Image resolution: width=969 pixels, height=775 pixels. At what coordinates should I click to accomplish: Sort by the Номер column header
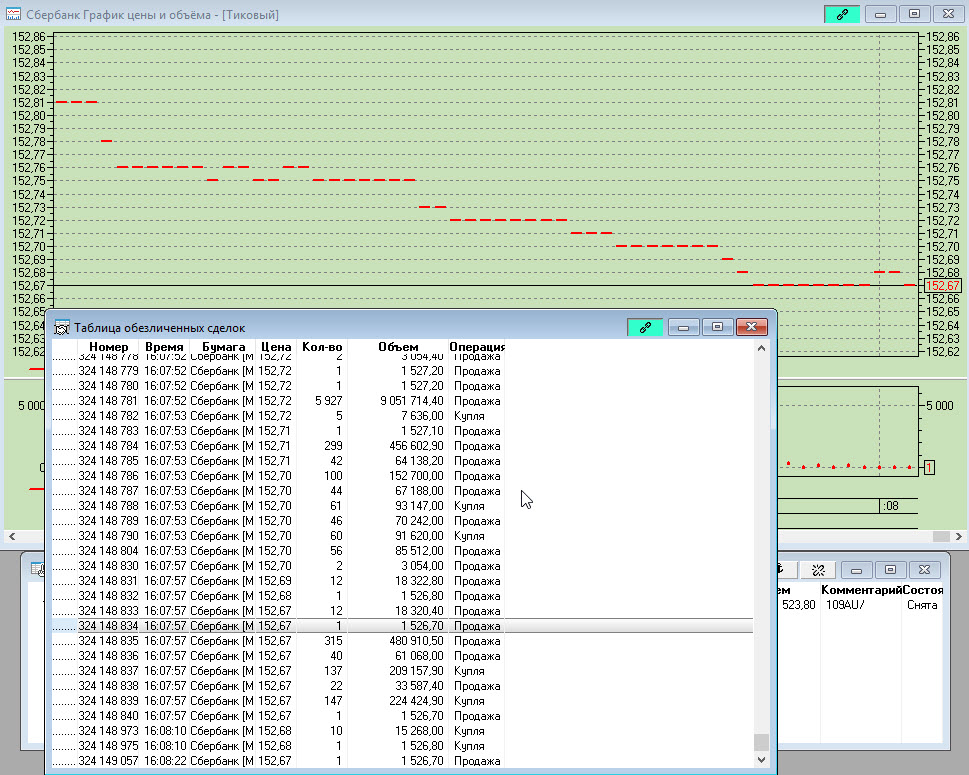pyautogui.click(x=108, y=347)
